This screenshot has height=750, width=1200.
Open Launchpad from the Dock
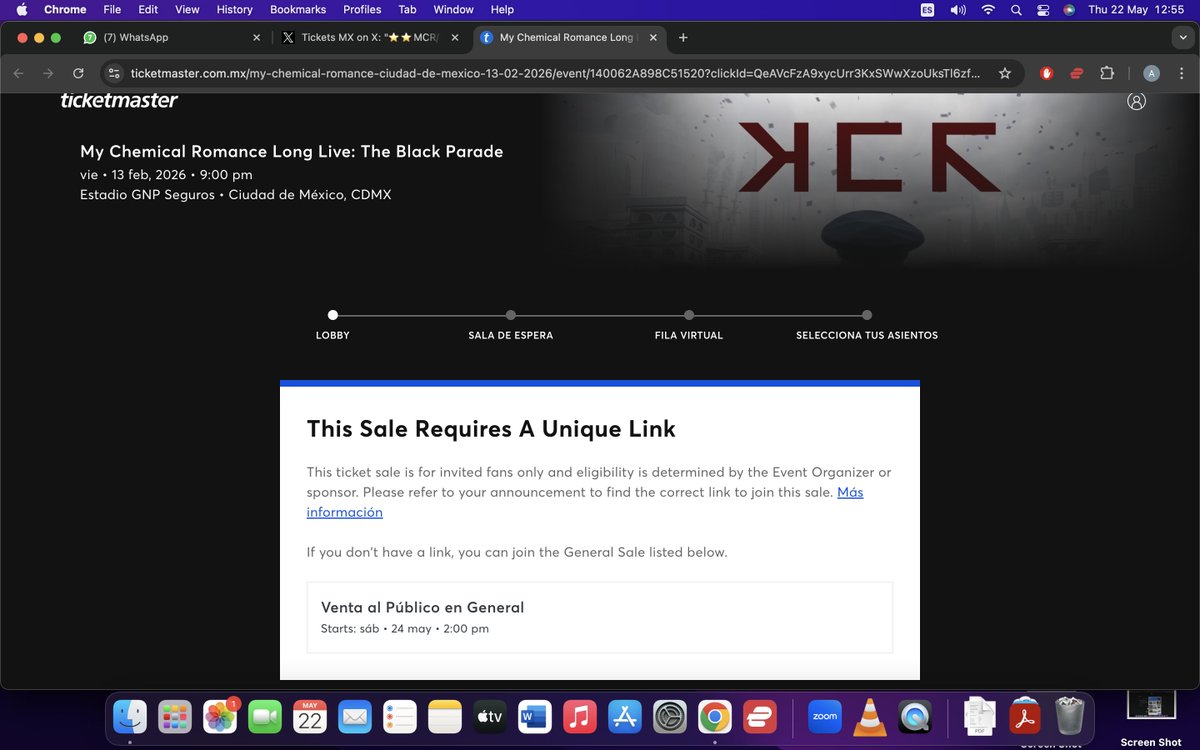(176, 716)
